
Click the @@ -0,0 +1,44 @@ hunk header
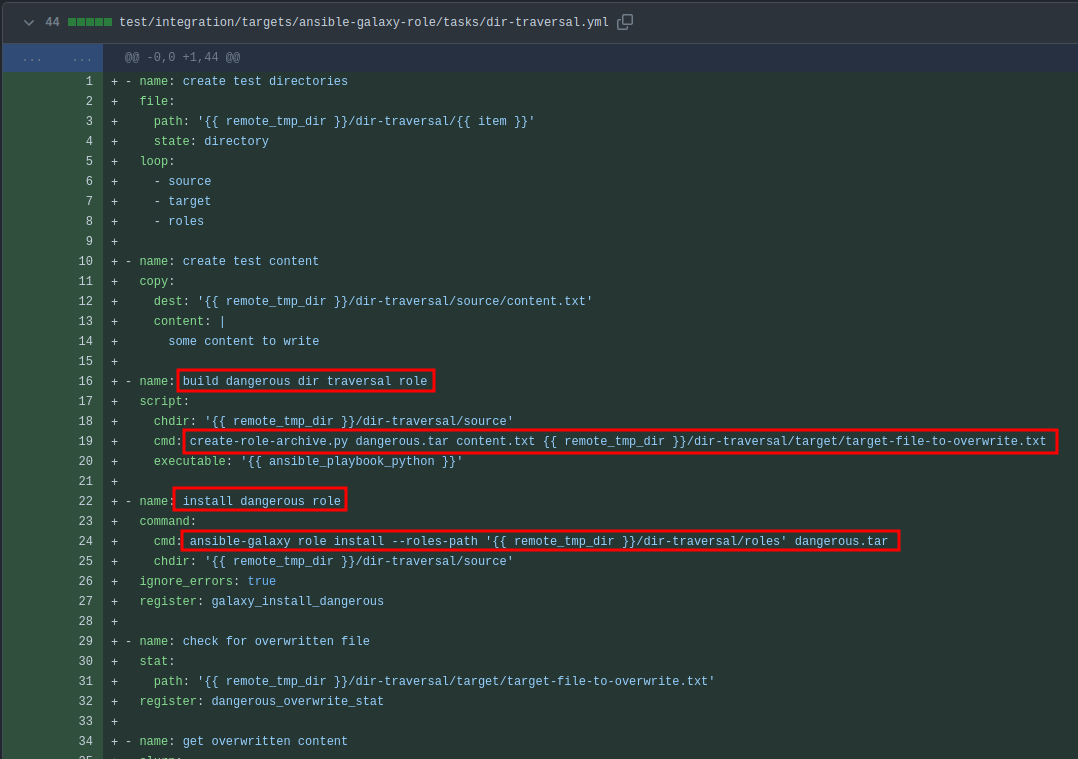[182, 58]
